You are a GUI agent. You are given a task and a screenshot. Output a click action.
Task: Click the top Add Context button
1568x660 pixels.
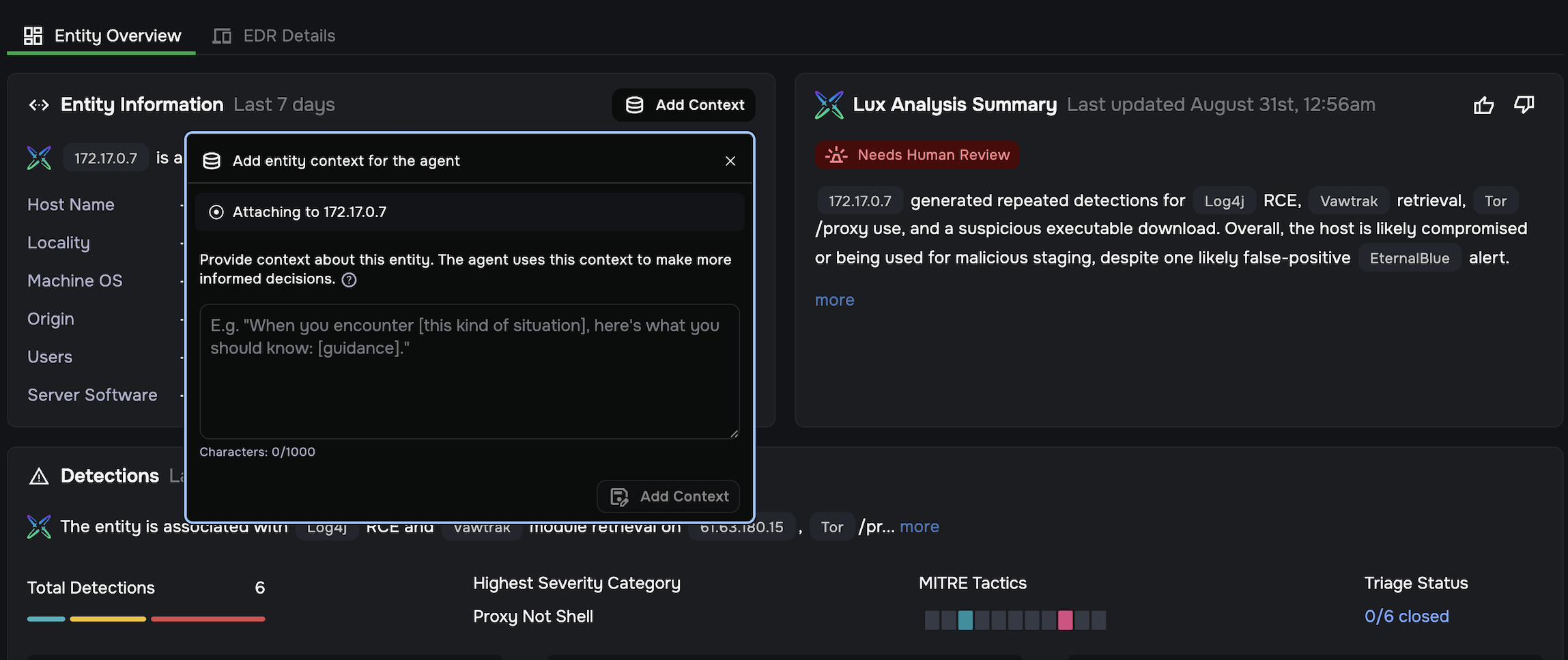[x=684, y=105]
